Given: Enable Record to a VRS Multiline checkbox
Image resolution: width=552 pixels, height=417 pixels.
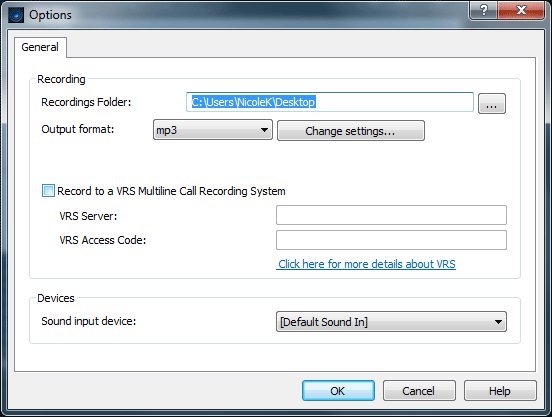Looking at the screenshot, I should pyautogui.click(x=48, y=191).
